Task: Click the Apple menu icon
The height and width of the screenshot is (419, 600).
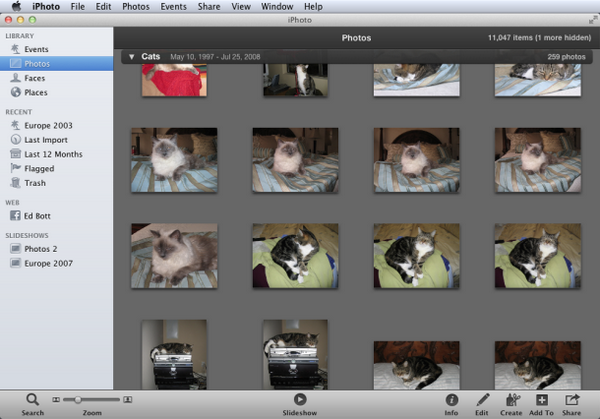Action: [x=16, y=7]
